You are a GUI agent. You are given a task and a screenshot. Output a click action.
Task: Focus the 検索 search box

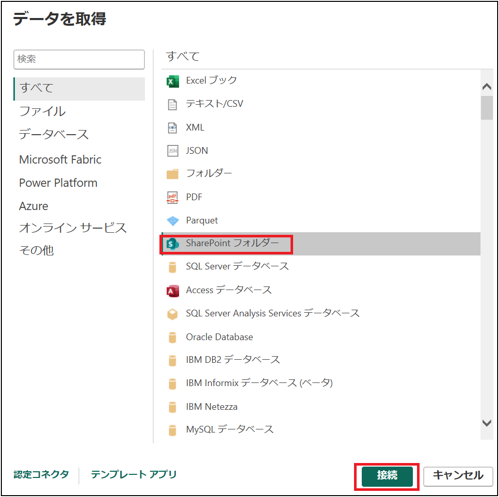tap(79, 59)
